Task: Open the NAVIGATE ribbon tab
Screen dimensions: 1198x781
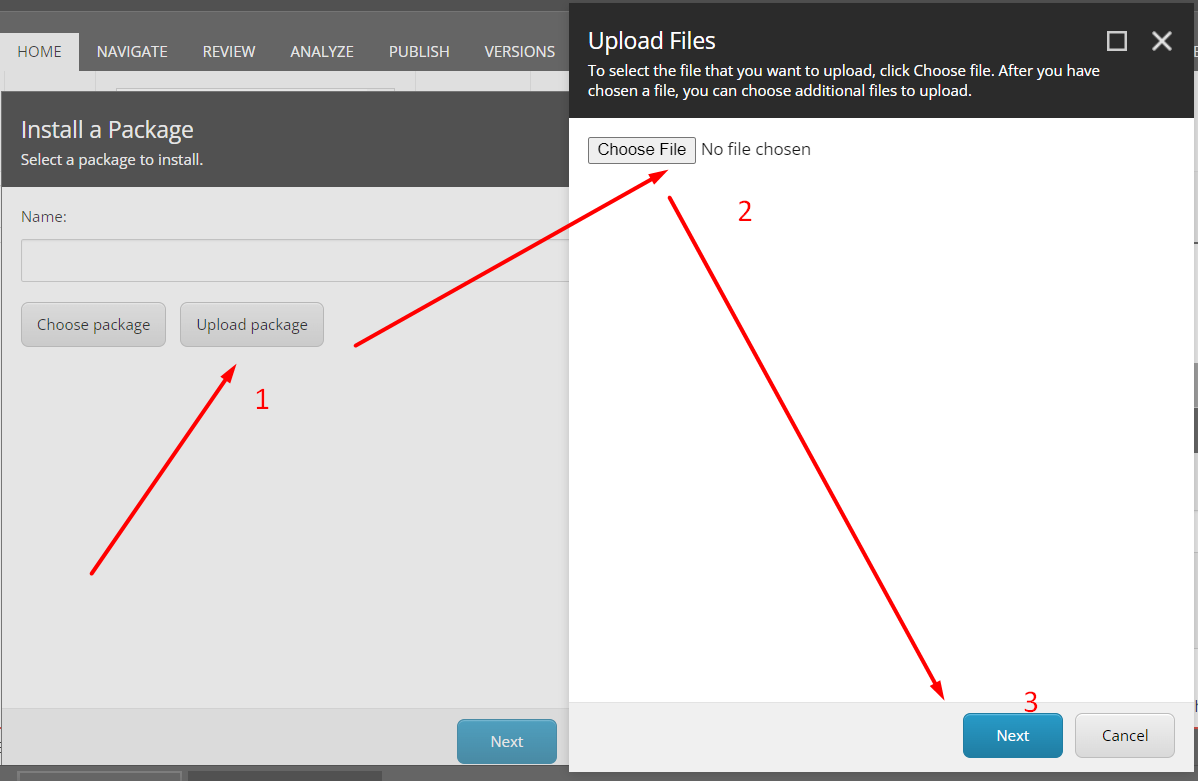Action: (132, 52)
